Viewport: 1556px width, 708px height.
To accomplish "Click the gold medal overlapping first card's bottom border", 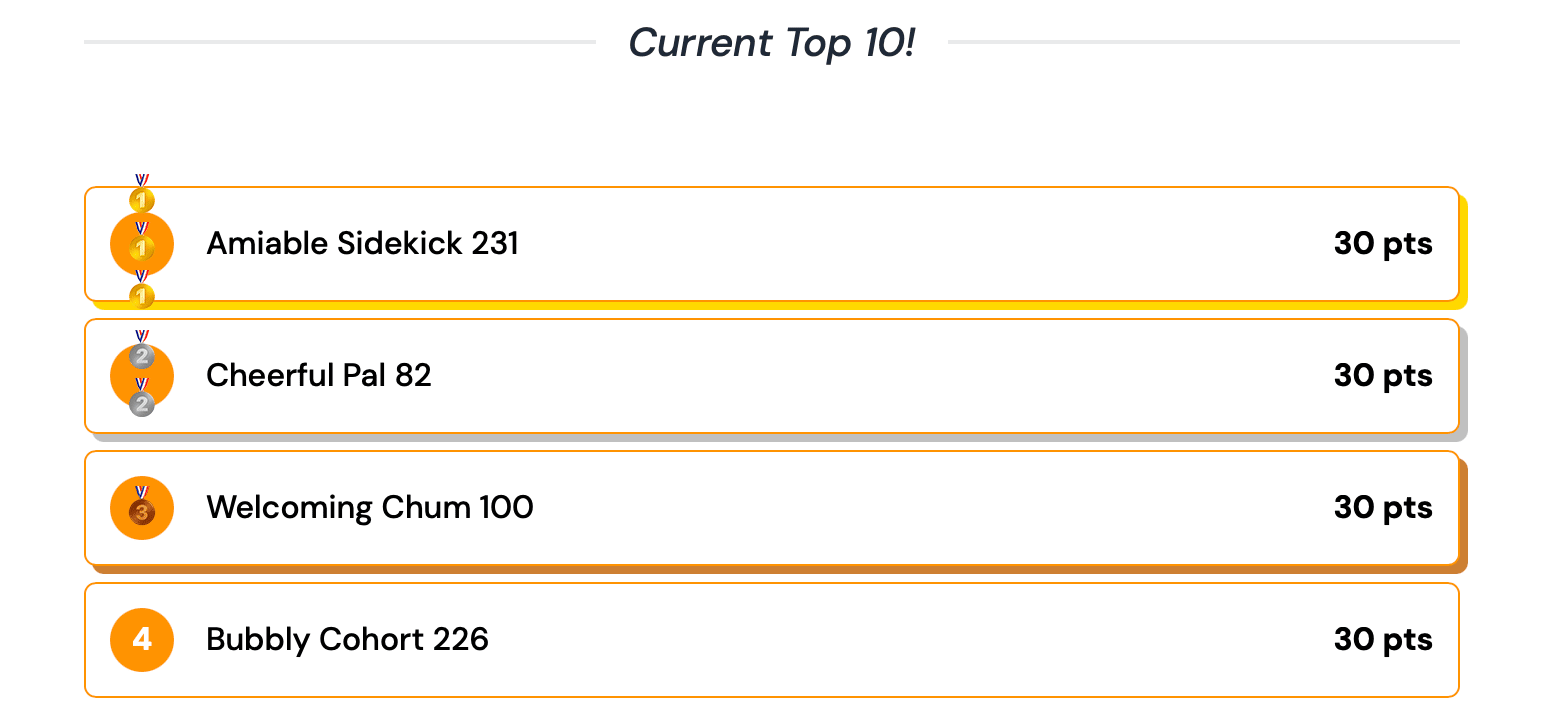I will (x=142, y=290).
